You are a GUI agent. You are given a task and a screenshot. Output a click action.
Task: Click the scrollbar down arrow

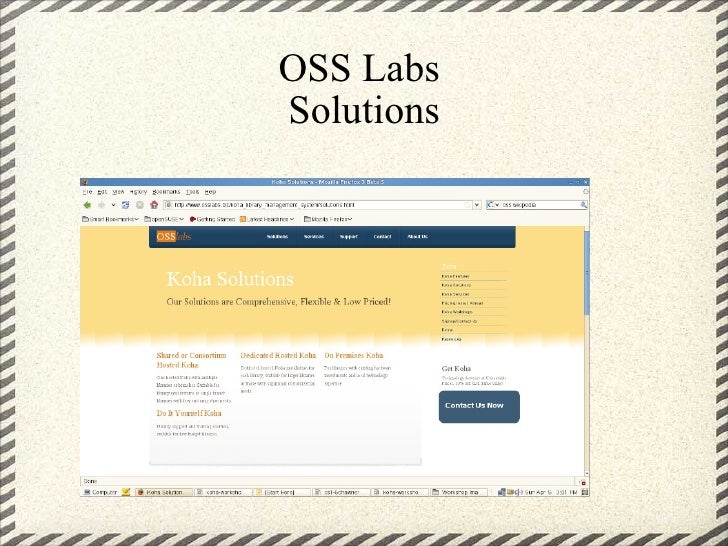587,473
